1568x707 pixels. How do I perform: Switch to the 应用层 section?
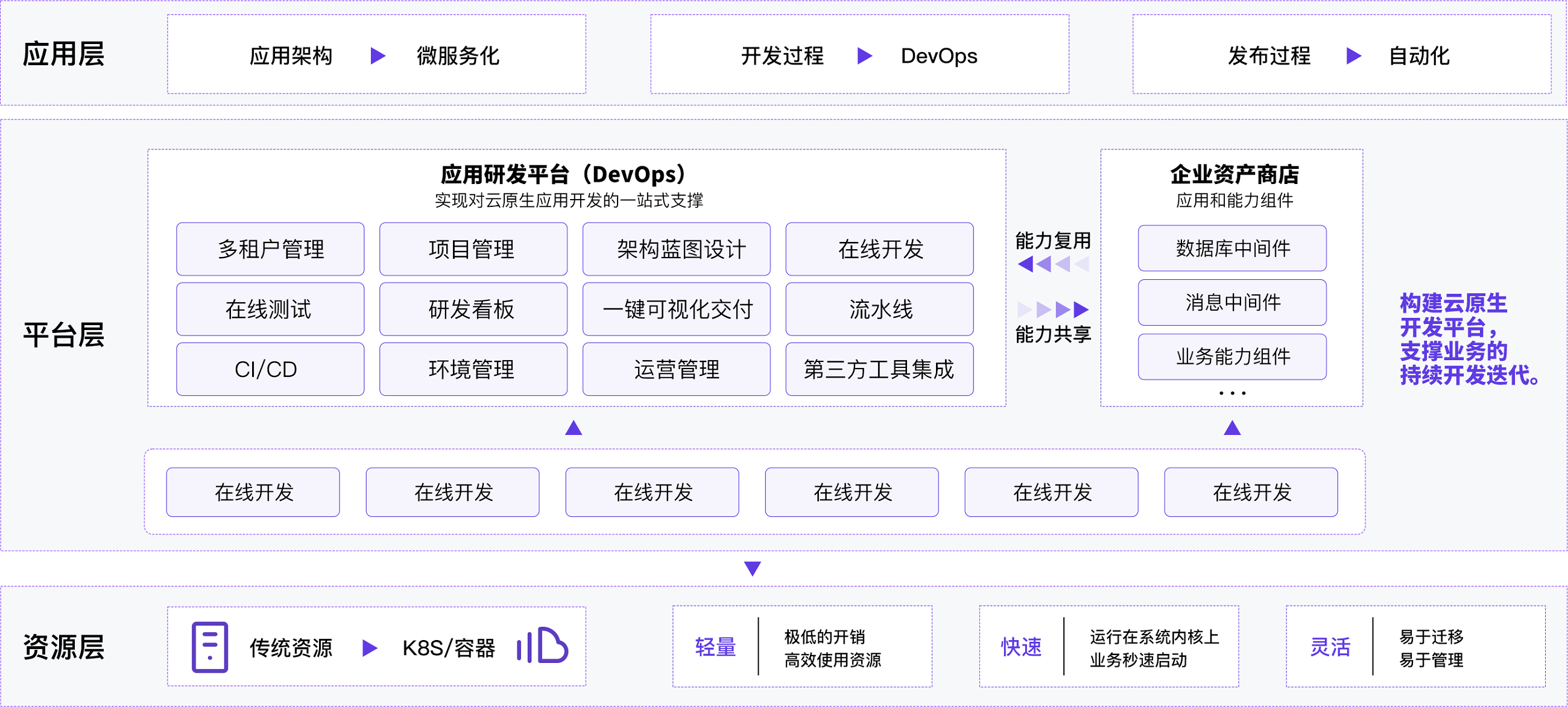pyautogui.click(x=65, y=54)
